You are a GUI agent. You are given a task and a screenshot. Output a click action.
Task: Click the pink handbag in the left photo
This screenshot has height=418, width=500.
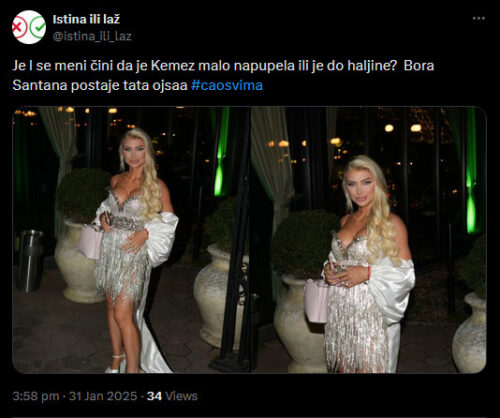tap(90, 242)
